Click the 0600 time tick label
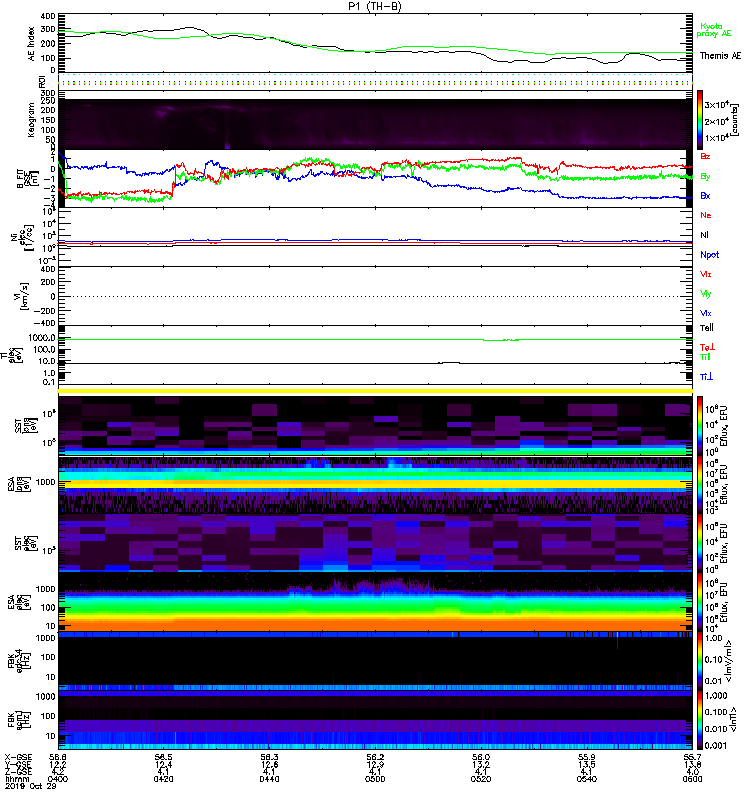This screenshot has width=750, height=800. point(692,779)
